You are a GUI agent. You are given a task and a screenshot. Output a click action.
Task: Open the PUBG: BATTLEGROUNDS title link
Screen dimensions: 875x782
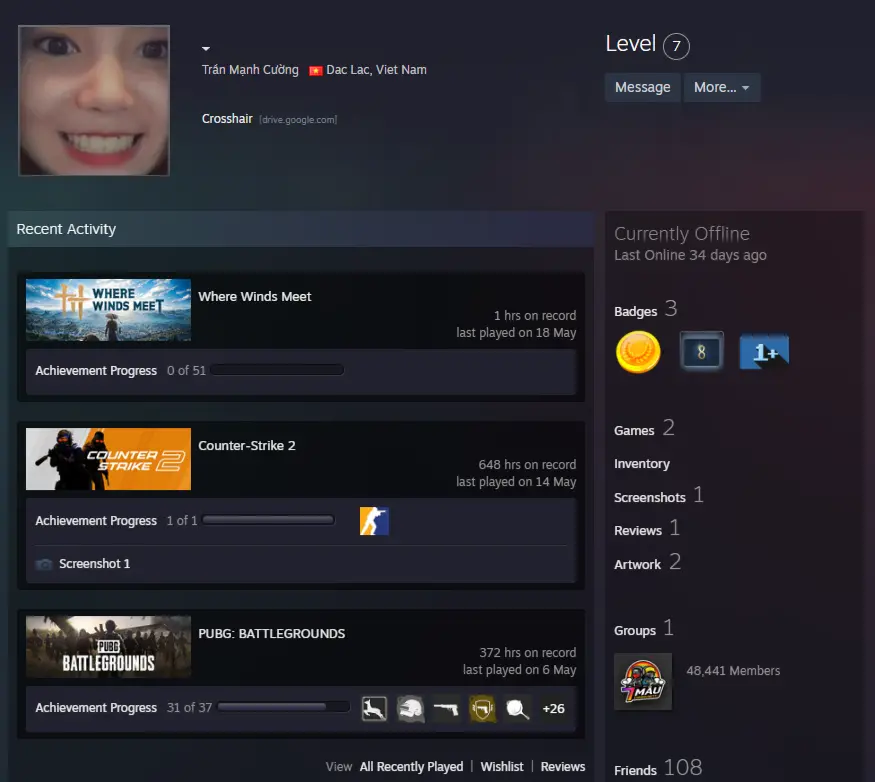[x=271, y=634]
